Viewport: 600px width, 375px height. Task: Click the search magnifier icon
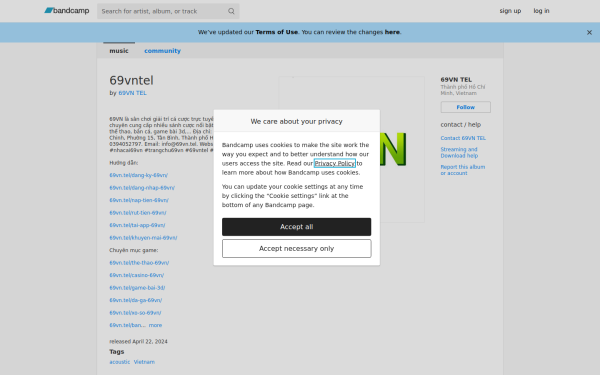(231, 11)
